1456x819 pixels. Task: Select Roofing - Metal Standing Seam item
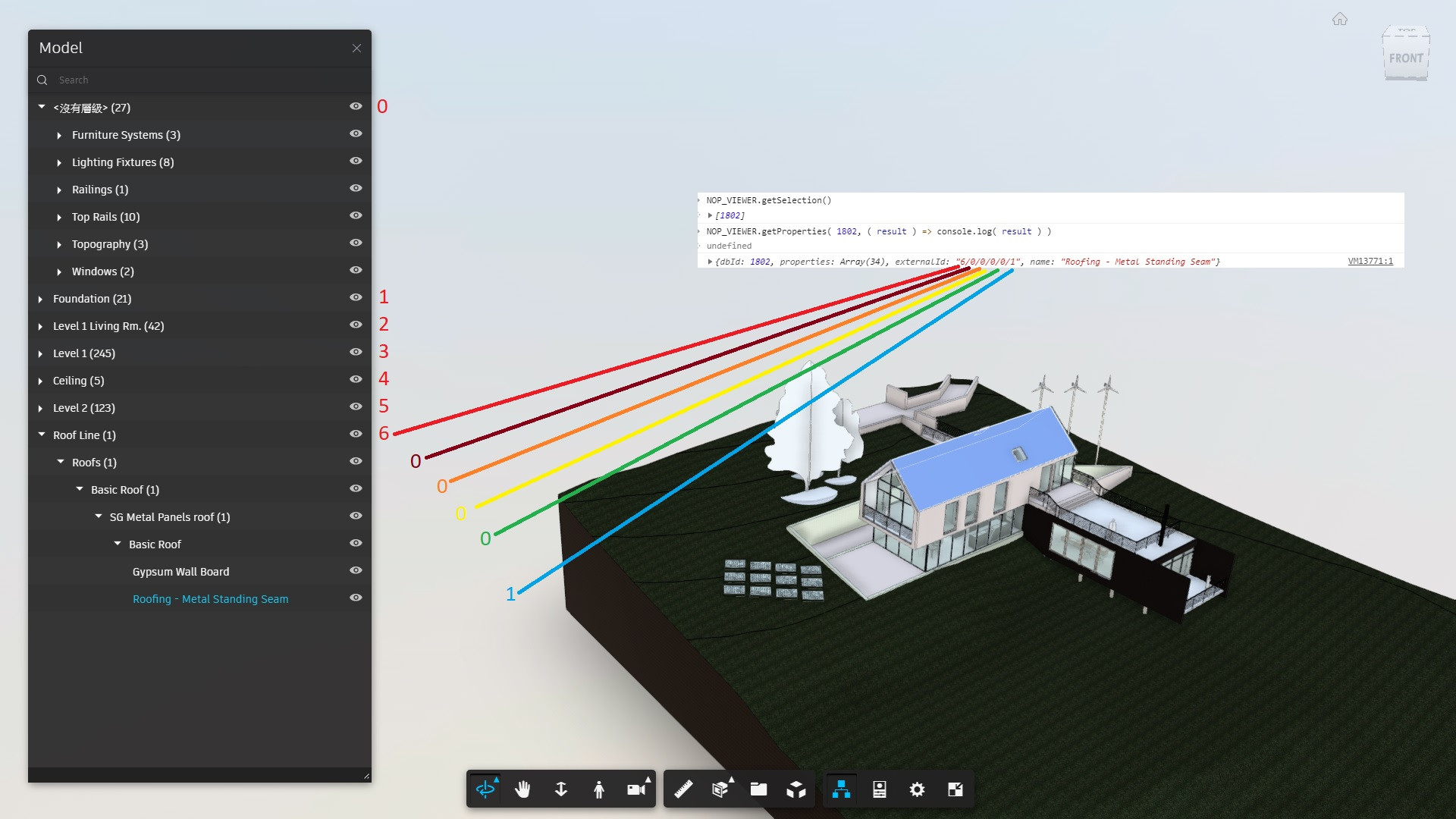pyautogui.click(x=210, y=599)
